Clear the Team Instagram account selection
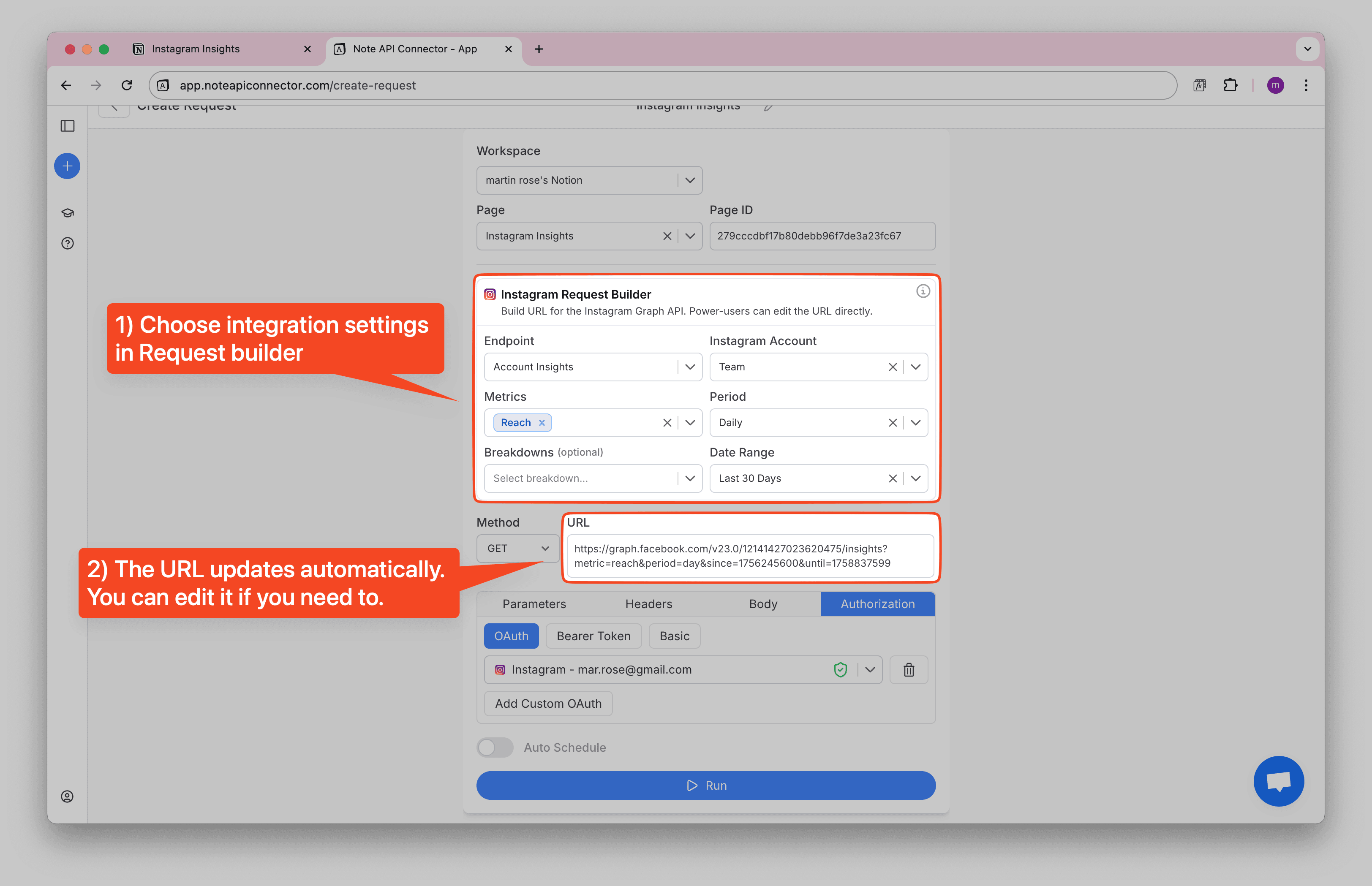The height and width of the screenshot is (886, 1372). (x=893, y=367)
